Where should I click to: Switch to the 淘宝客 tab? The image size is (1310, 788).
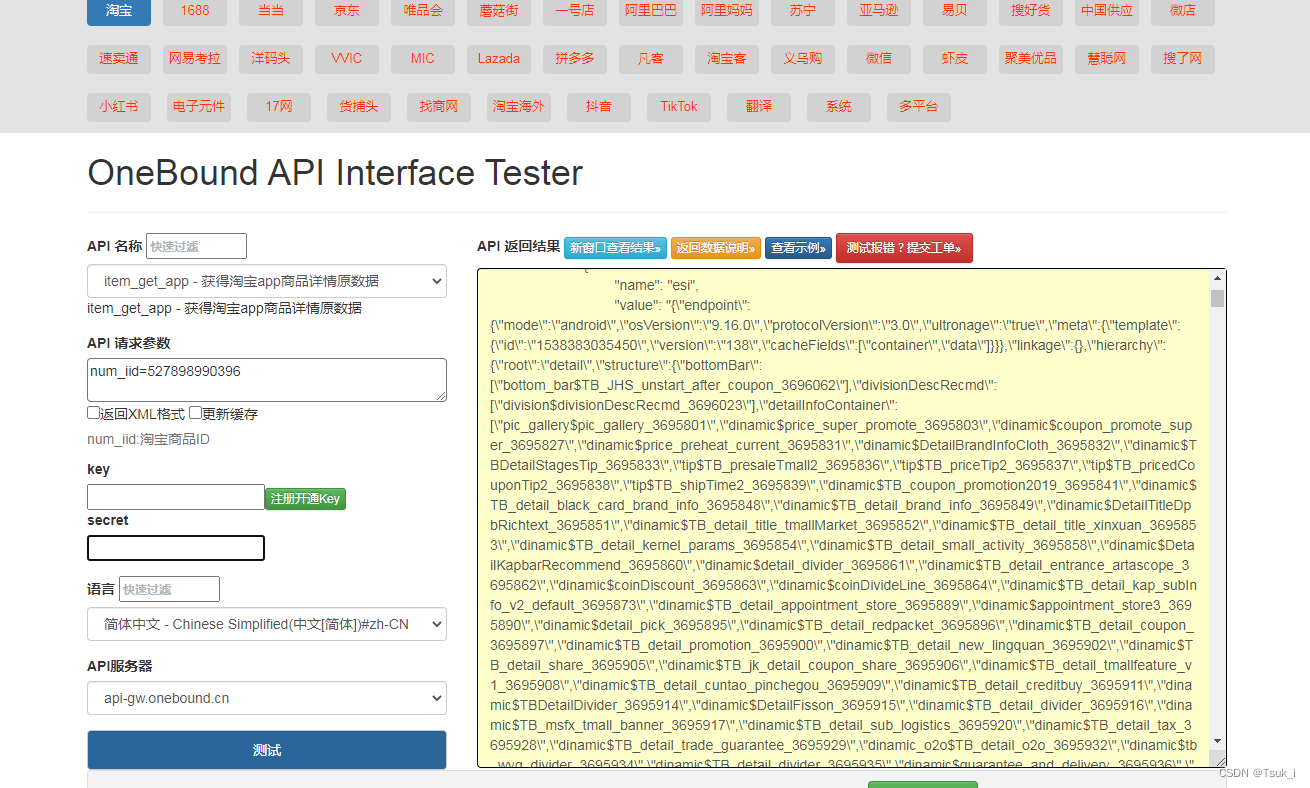pos(727,59)
